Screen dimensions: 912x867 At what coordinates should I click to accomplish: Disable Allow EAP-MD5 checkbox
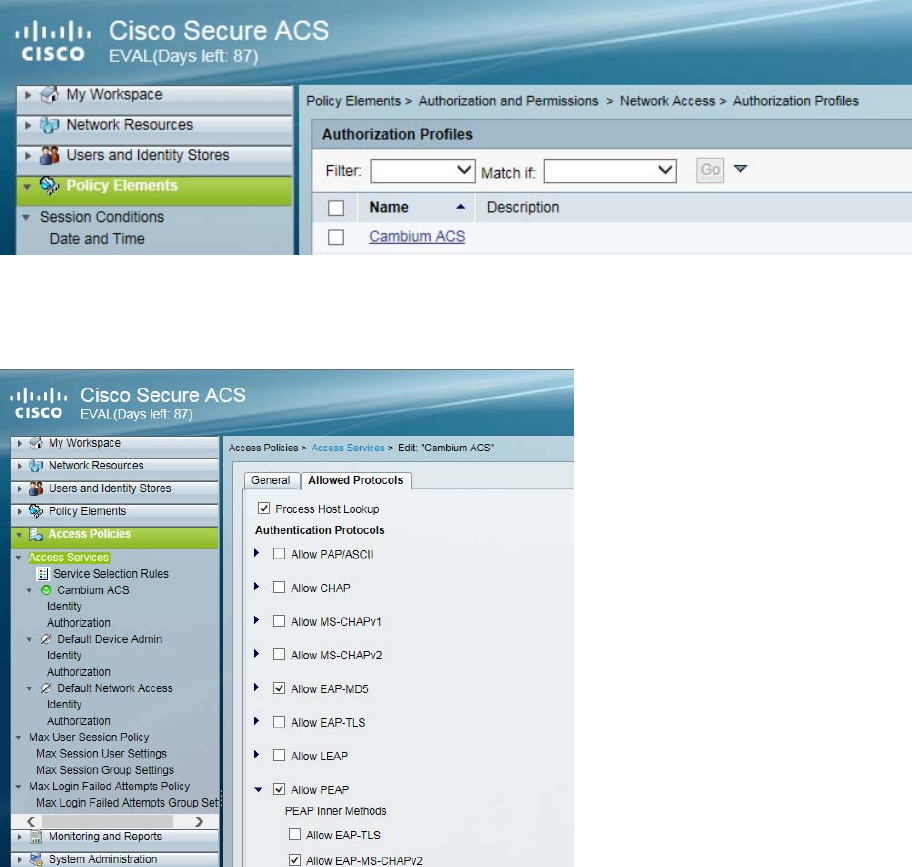pos(279,688)
